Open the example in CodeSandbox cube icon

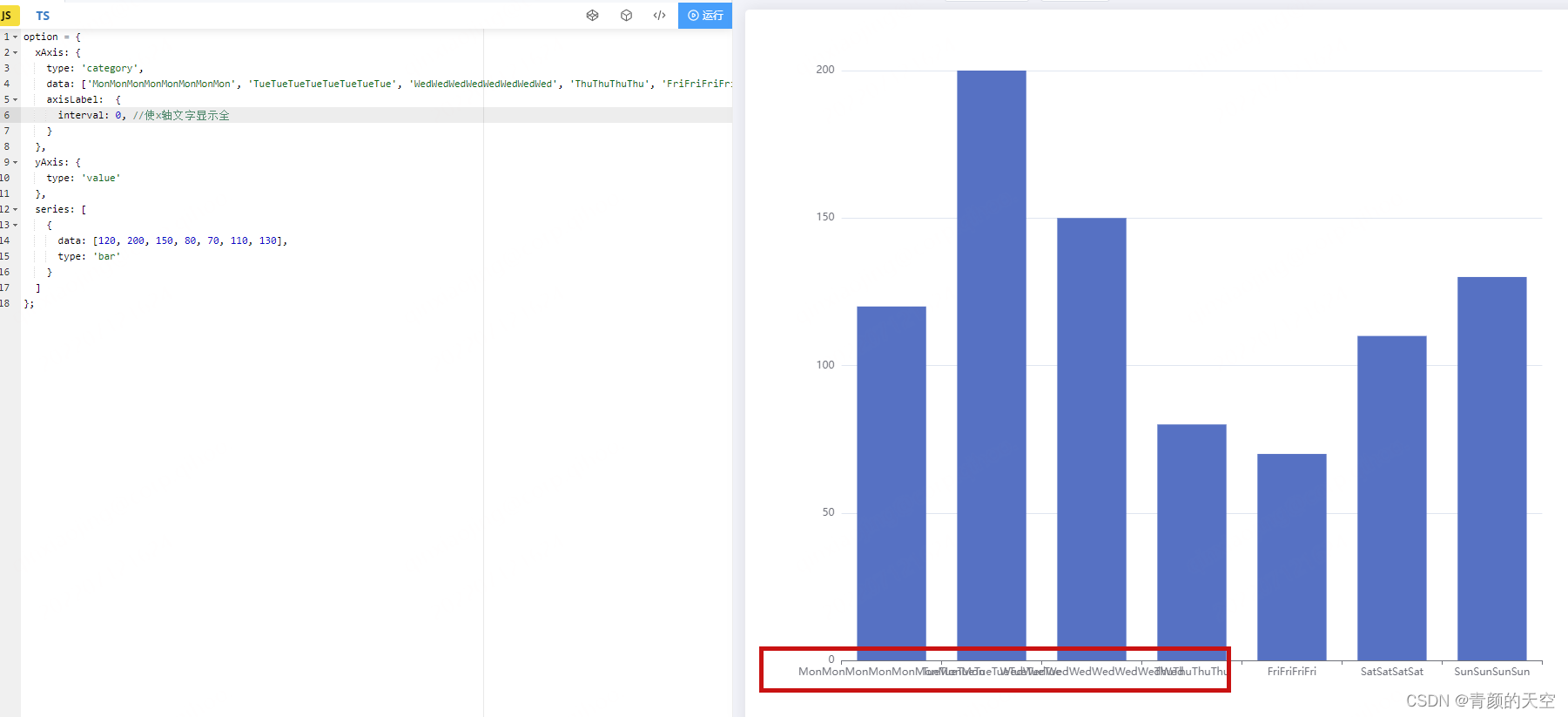[626, 15]
